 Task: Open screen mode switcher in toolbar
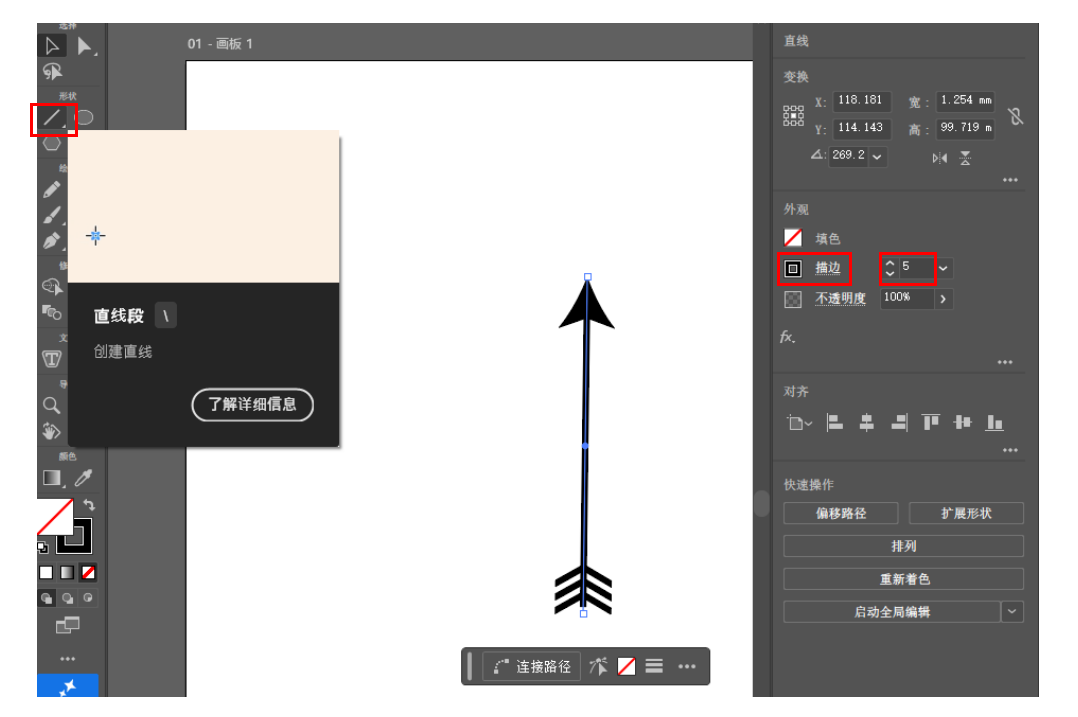67,625
